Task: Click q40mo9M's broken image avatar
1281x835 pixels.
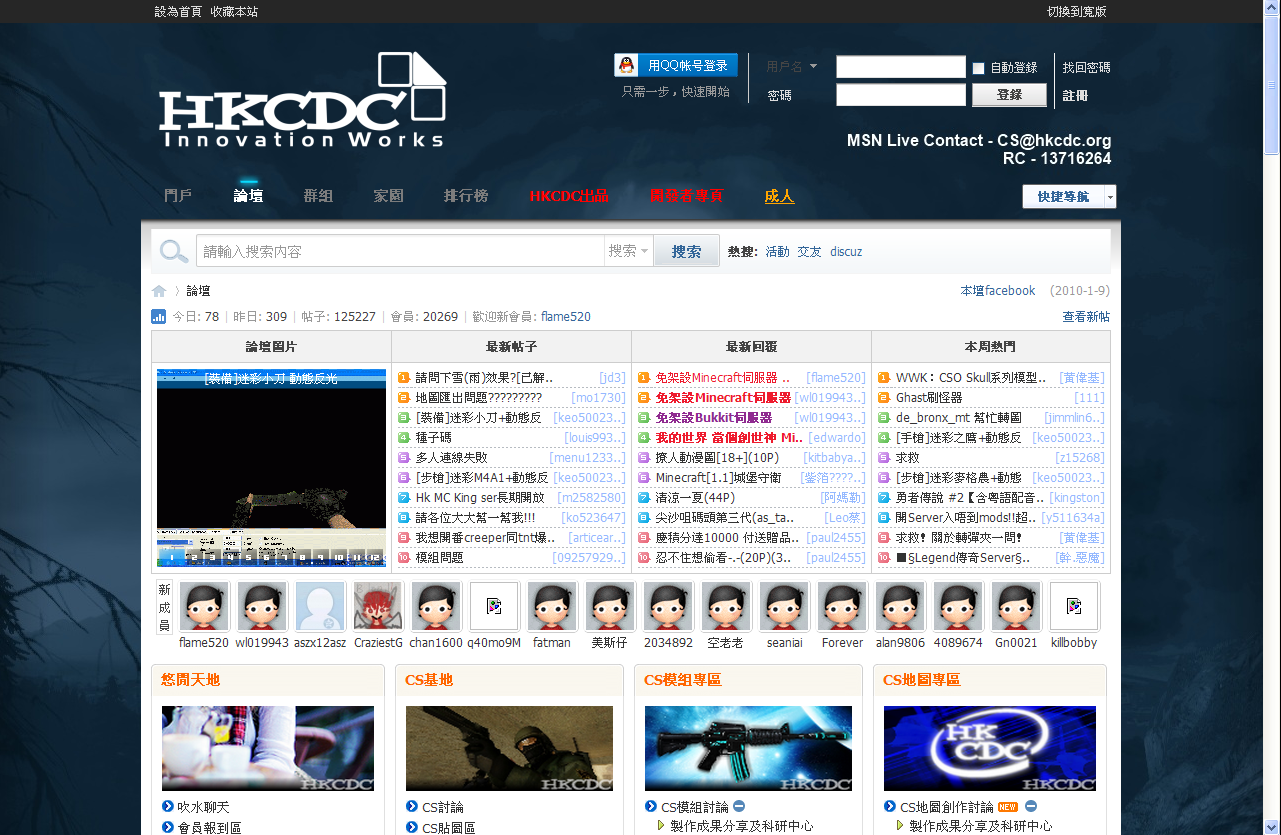Action: click(x=494, y=607)
